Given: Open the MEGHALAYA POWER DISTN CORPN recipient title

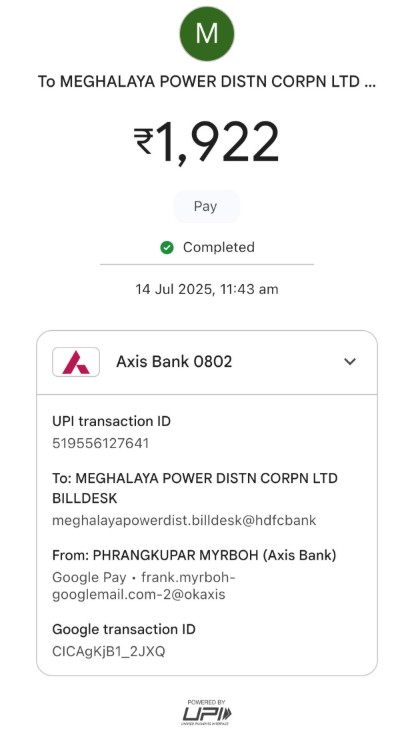Looking at the screenshot, I should pos(206,81).
